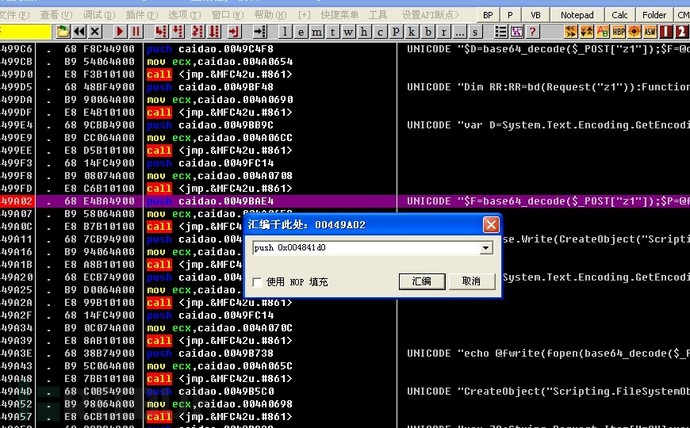This screenshot has height=428, width=690.
Task: Show Run trace with '...' button
Action: (x=459, y=32)
